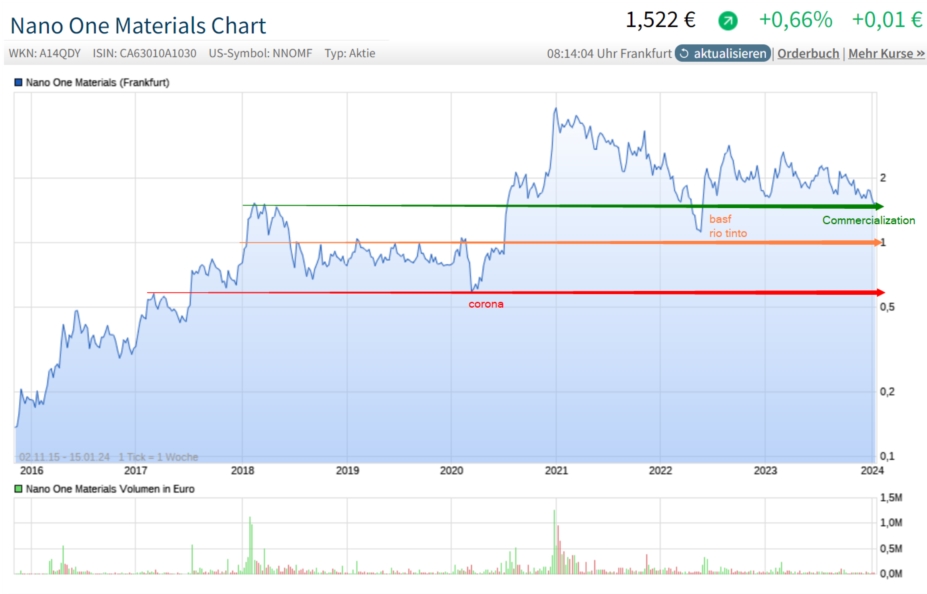
Task: Click the red arrowhead ending the corona line
Action: [879, 293]
